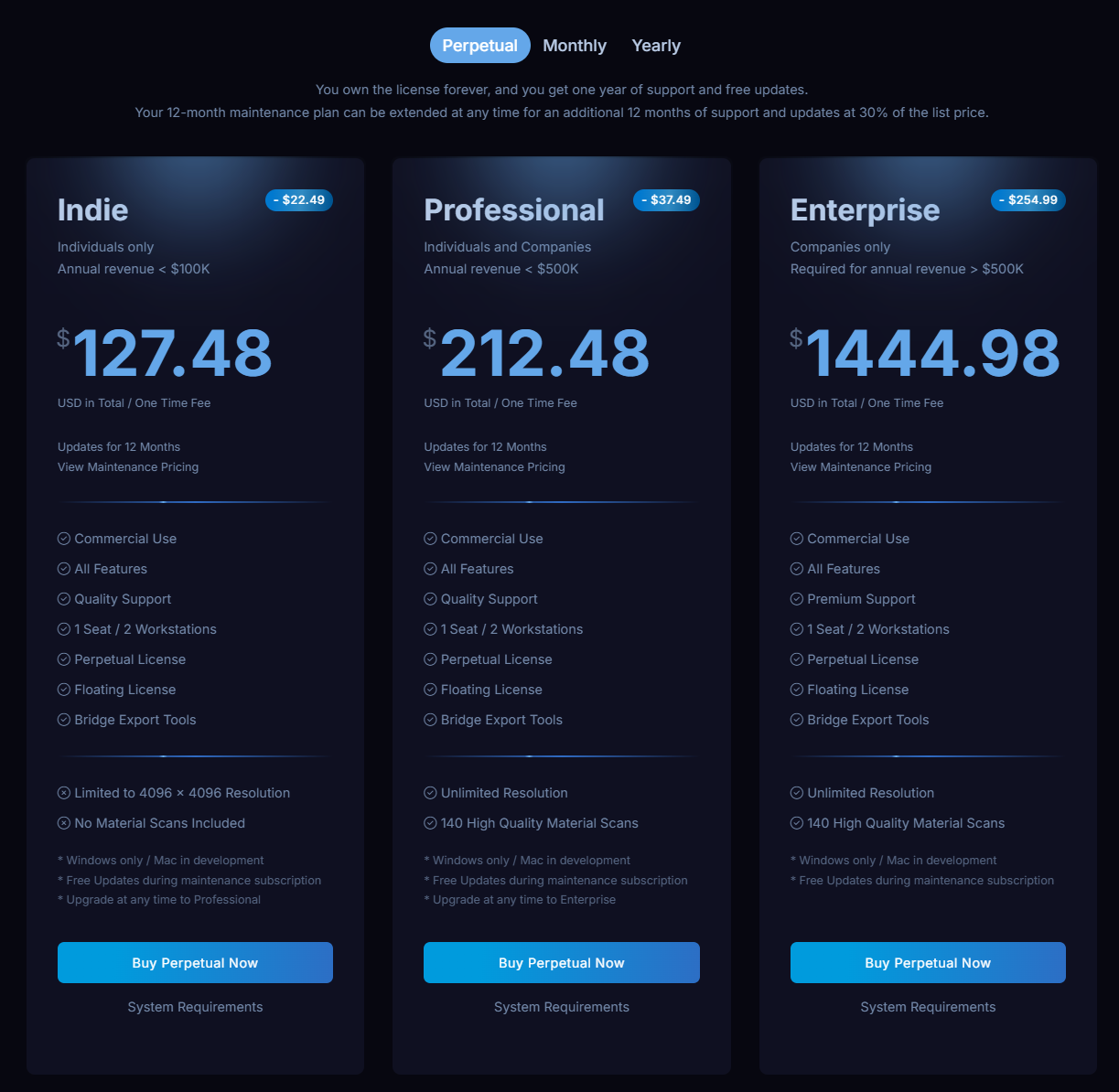Click 'Upgrade at any time to Enterprise' note
The image size is (1119, 1092).
[x=520, y=900]
